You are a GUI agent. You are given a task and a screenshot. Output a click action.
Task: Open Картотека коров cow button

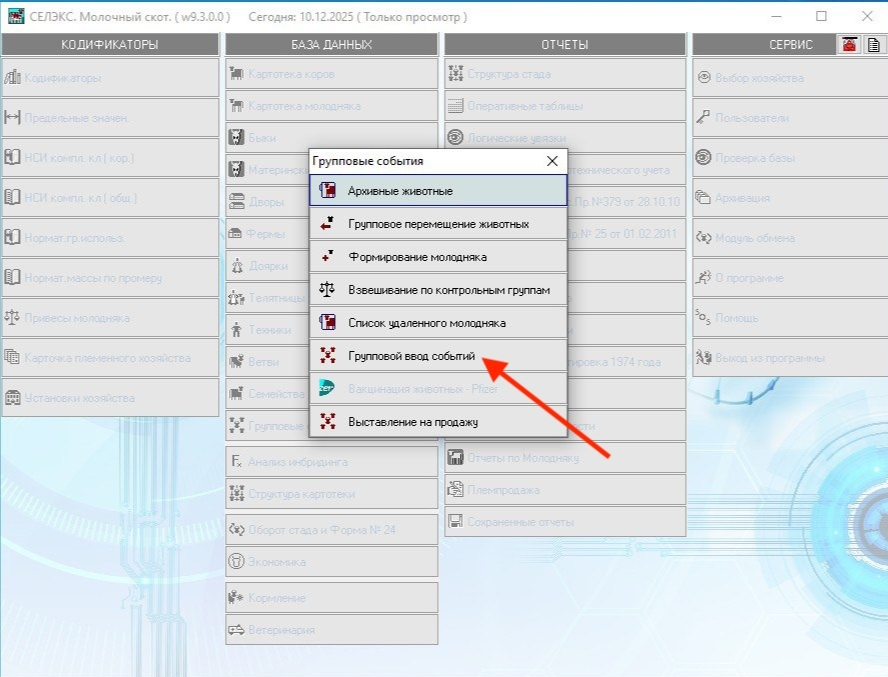click(x=331, y=74)
